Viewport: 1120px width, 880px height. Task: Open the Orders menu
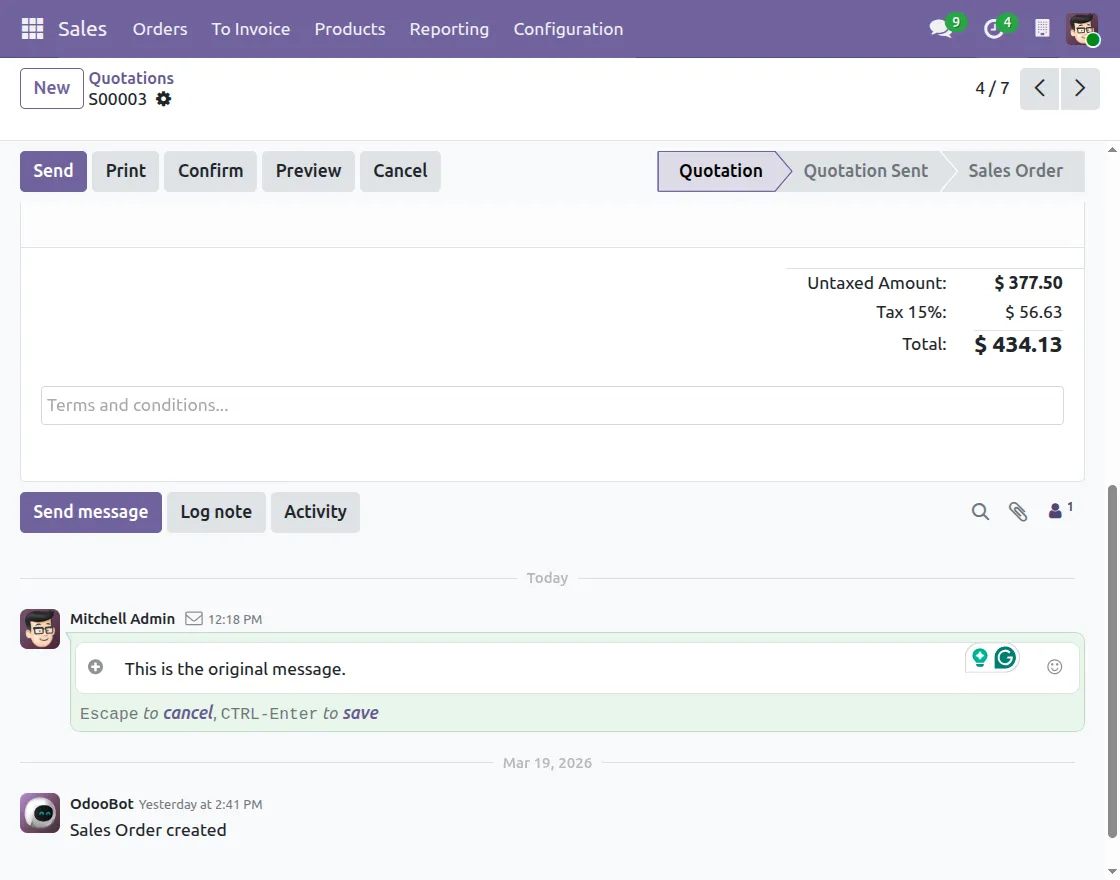159,29
